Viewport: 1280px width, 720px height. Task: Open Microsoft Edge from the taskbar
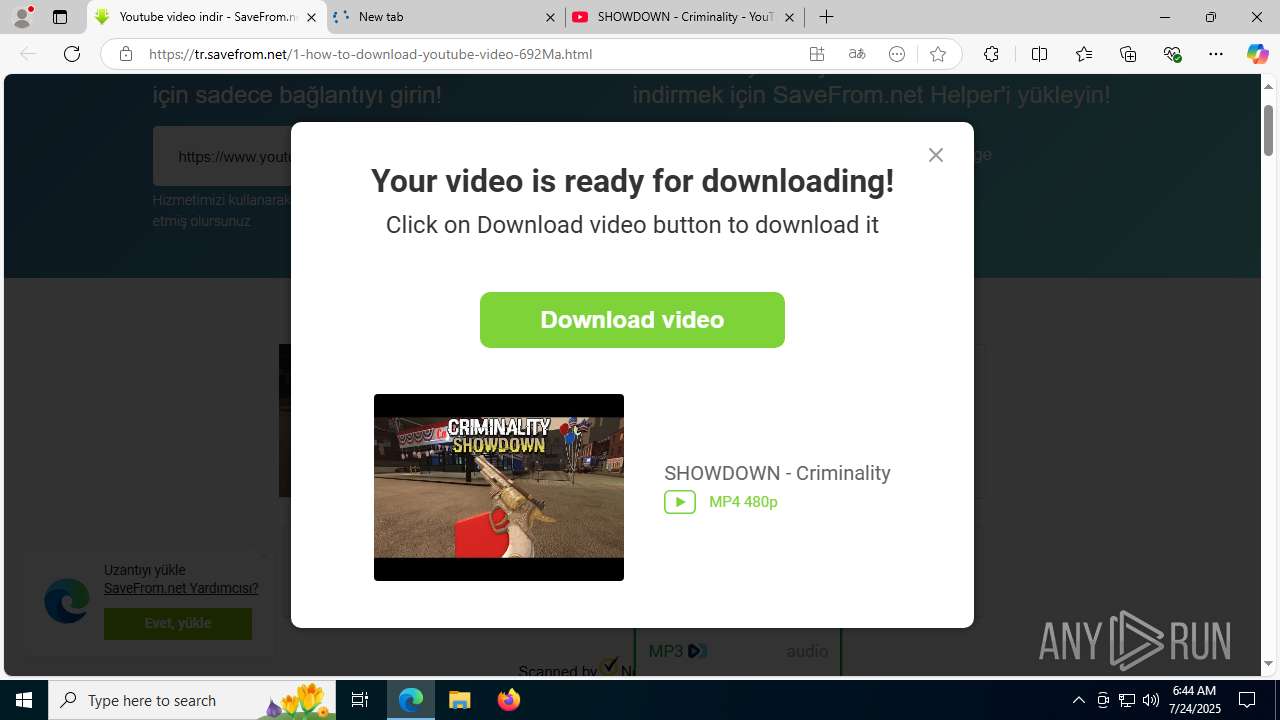click(x=411, y=700)
